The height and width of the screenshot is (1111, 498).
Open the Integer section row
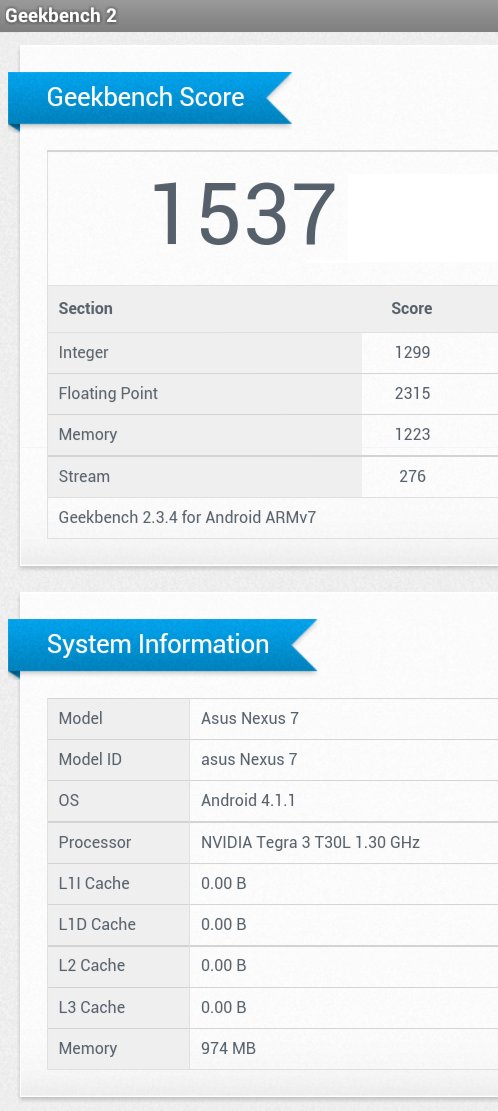[x=273, y=353]
